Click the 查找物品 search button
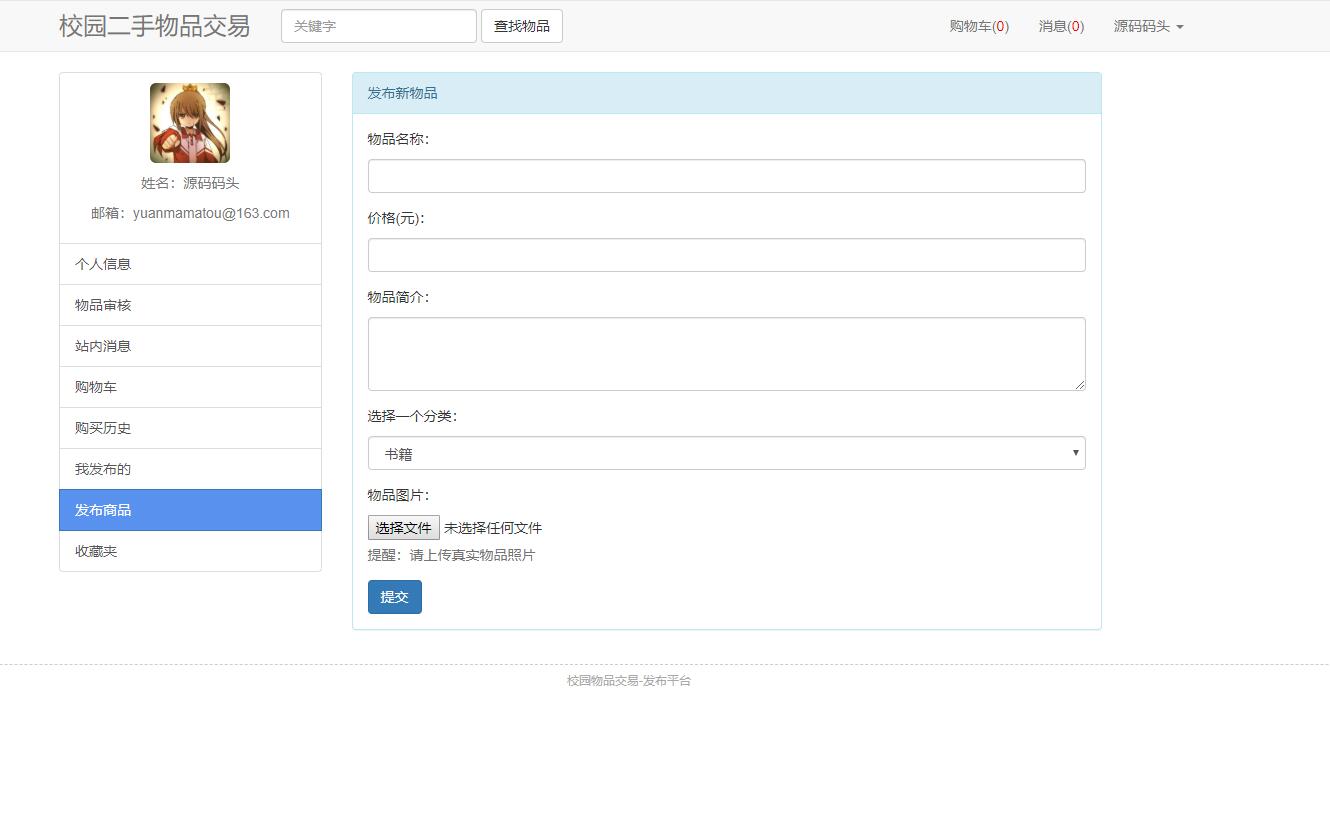Screen dimensions: 1330x814 tap(521, 26)
